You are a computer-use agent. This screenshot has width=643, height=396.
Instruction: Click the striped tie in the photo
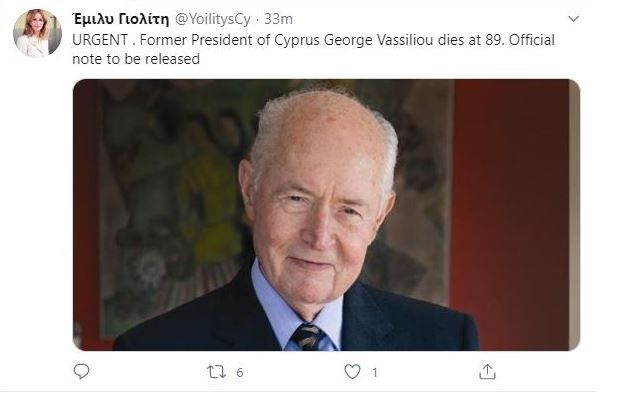(308, 337)
